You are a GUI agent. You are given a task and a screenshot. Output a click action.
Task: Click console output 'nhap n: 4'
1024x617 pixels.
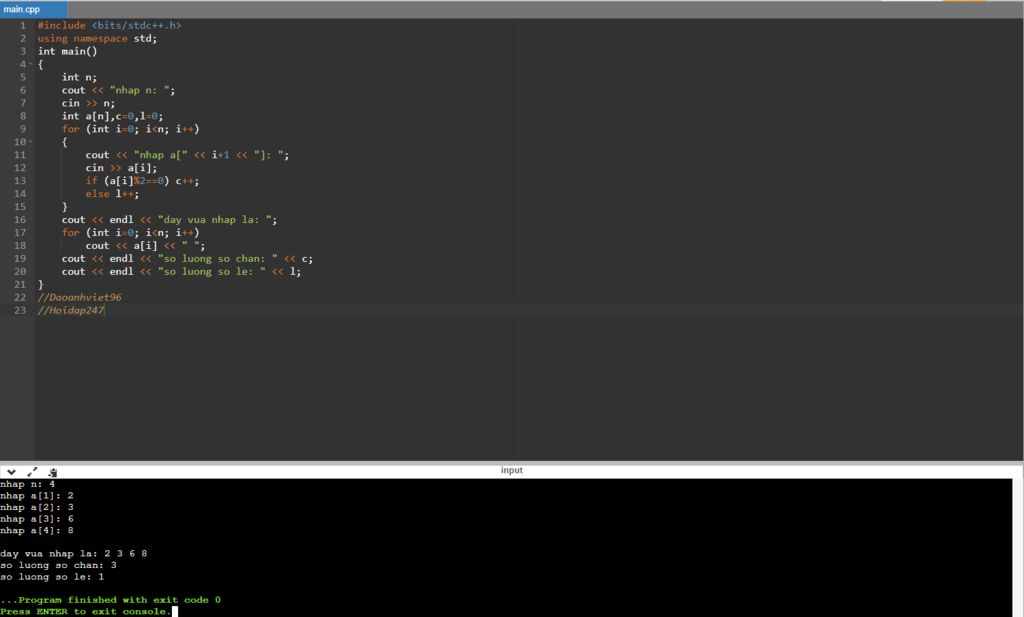27,484
